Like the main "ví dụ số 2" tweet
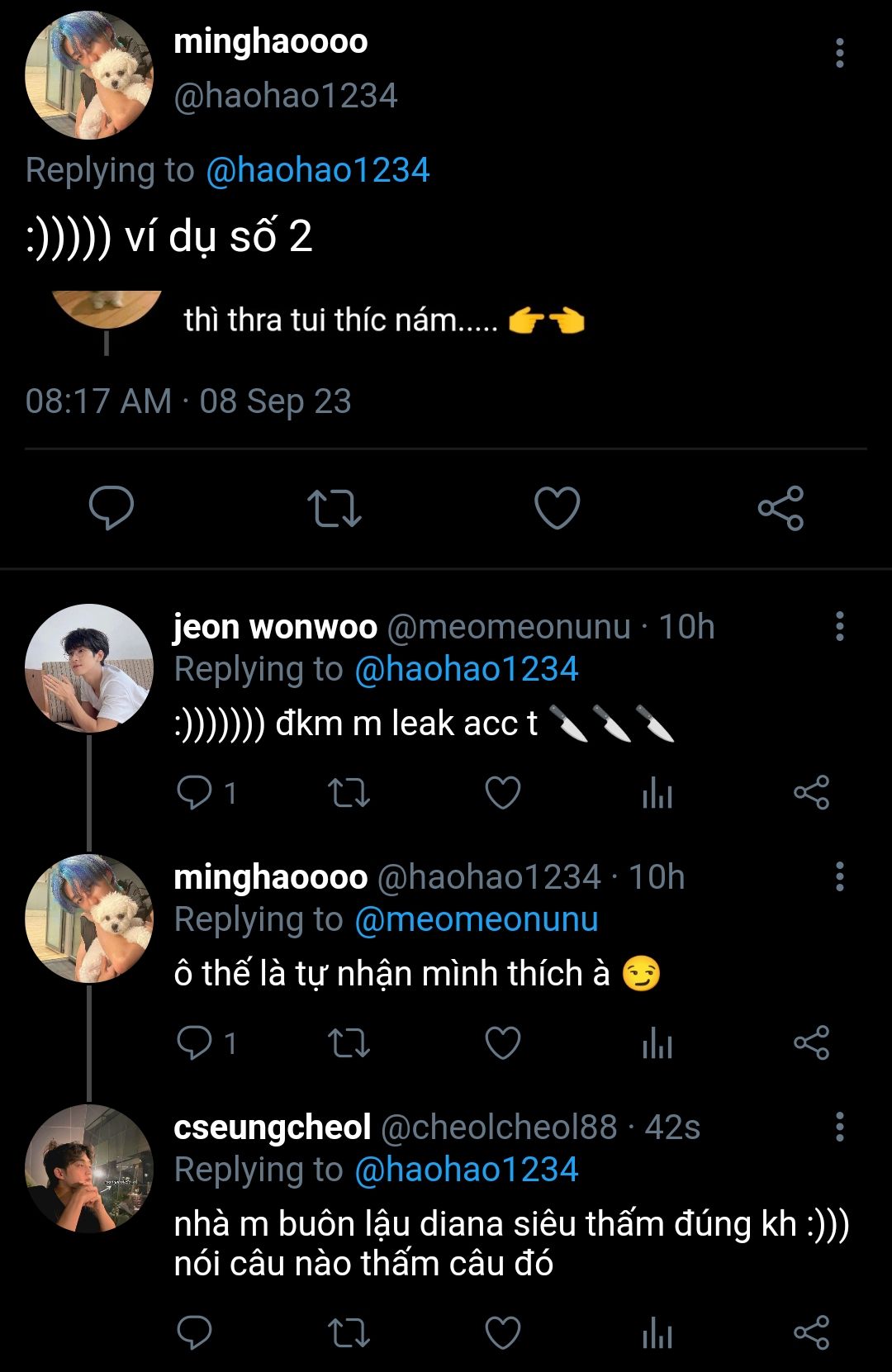This screenshot has height=1372, width=892. tap(557, 507)
